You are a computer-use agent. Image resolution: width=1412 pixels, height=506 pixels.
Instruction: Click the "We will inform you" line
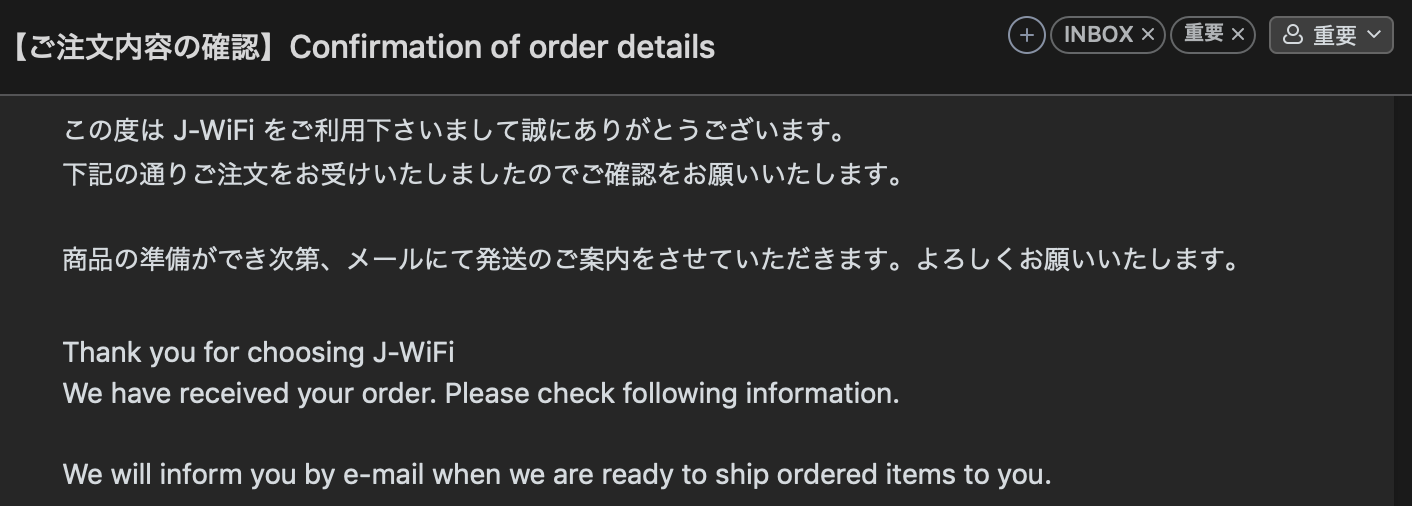(x=557, y=474)
